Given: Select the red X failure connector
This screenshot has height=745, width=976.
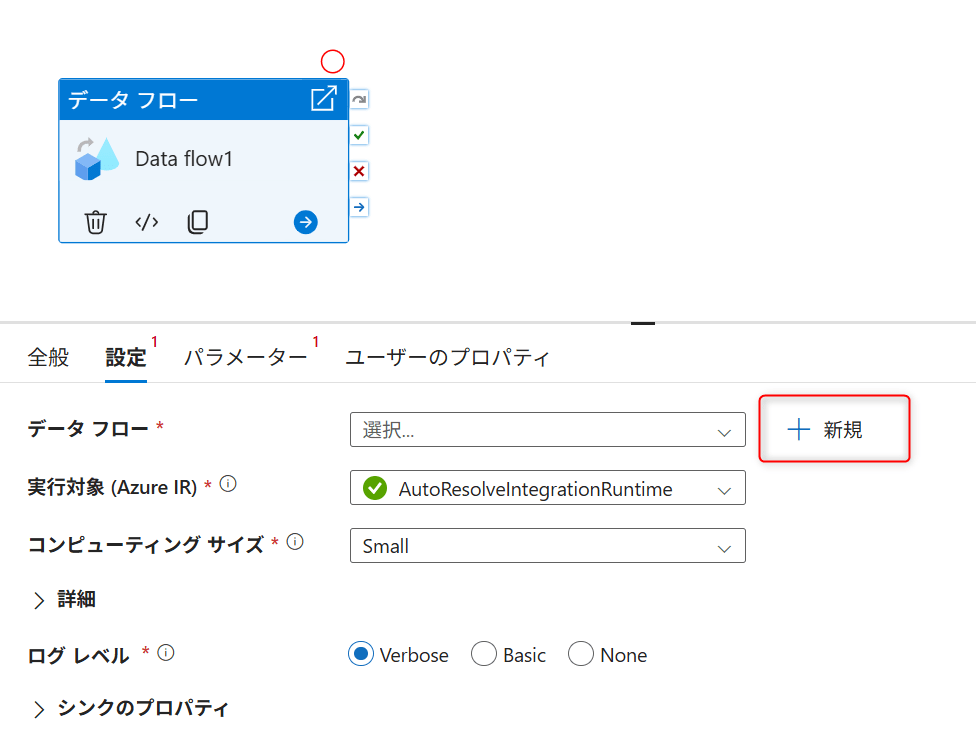Looking at the screenshot, I should [359, 171].
